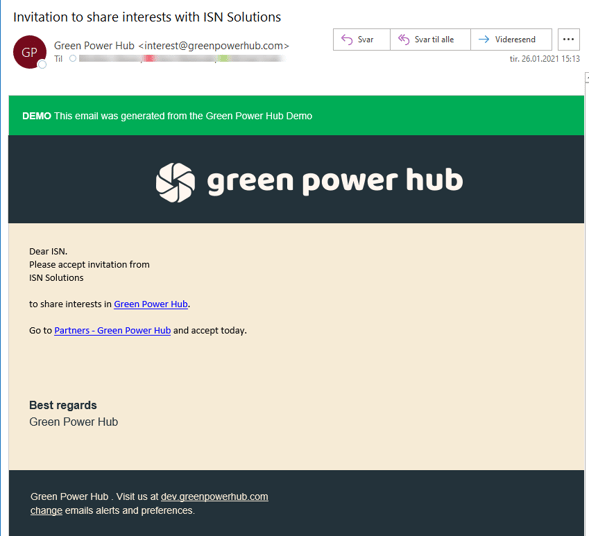589x536 pixels.
Task: Click the change email alerts link
Action: [x=46, y=511]
